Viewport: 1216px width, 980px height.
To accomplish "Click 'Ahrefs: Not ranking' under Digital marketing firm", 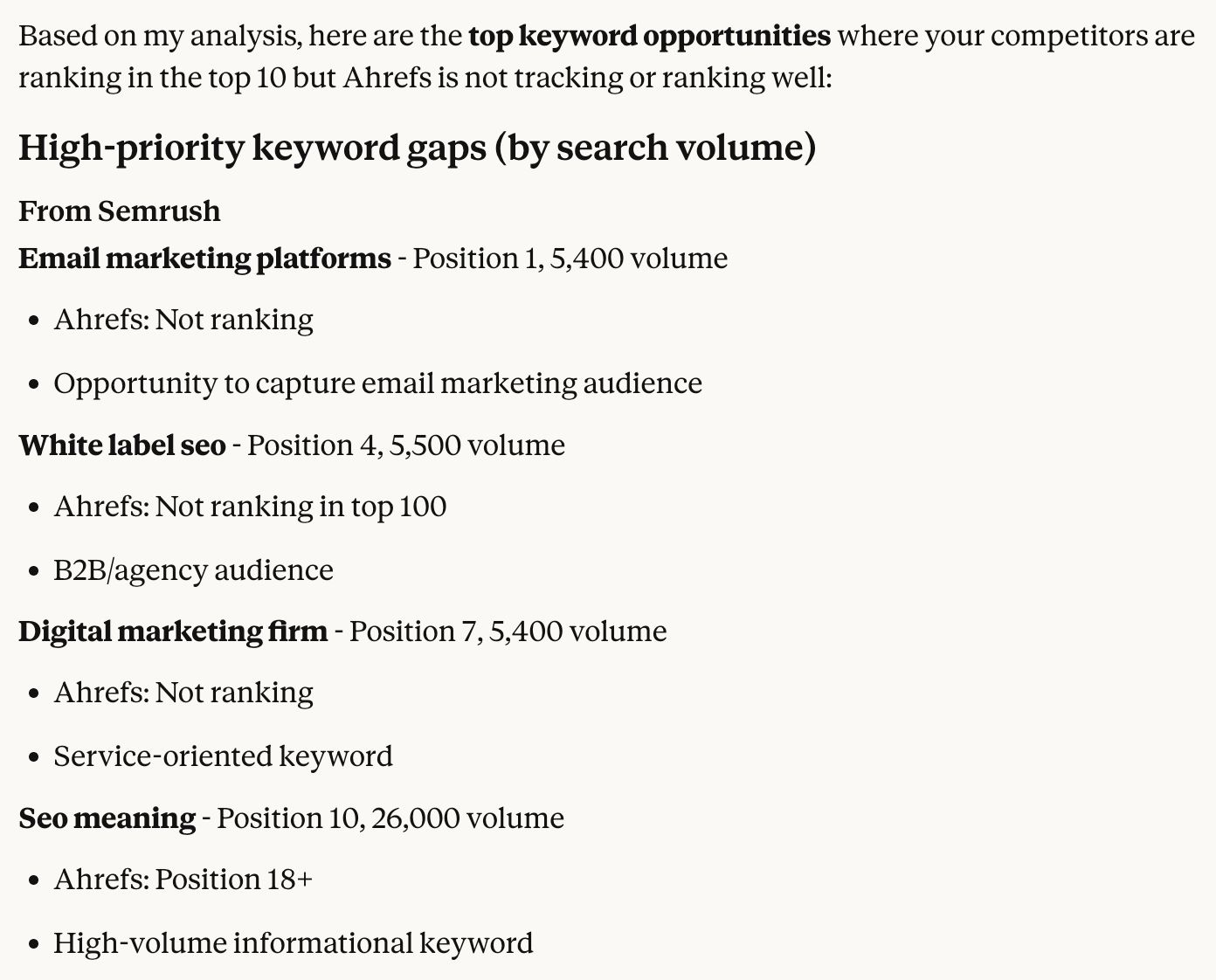I will (183, 693).
